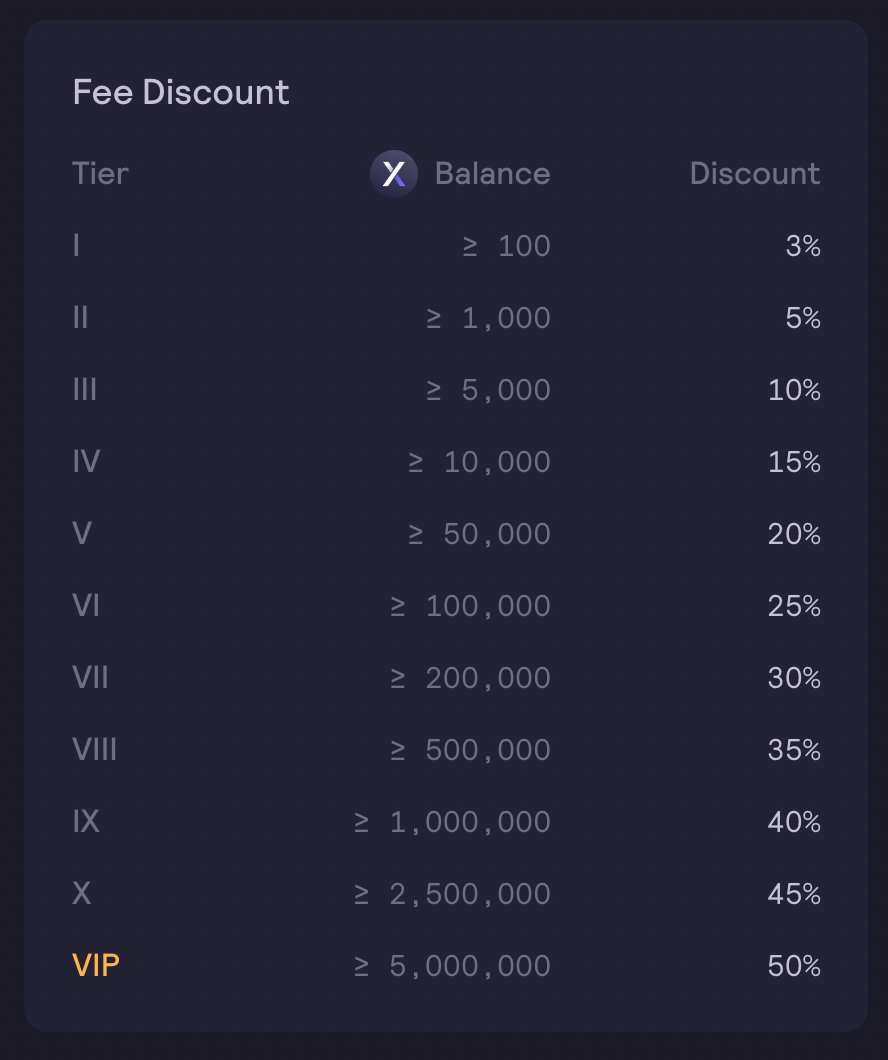Screen dimensions: 888x1060
Task: Click the 3% discount value
Action: [803, 246]
